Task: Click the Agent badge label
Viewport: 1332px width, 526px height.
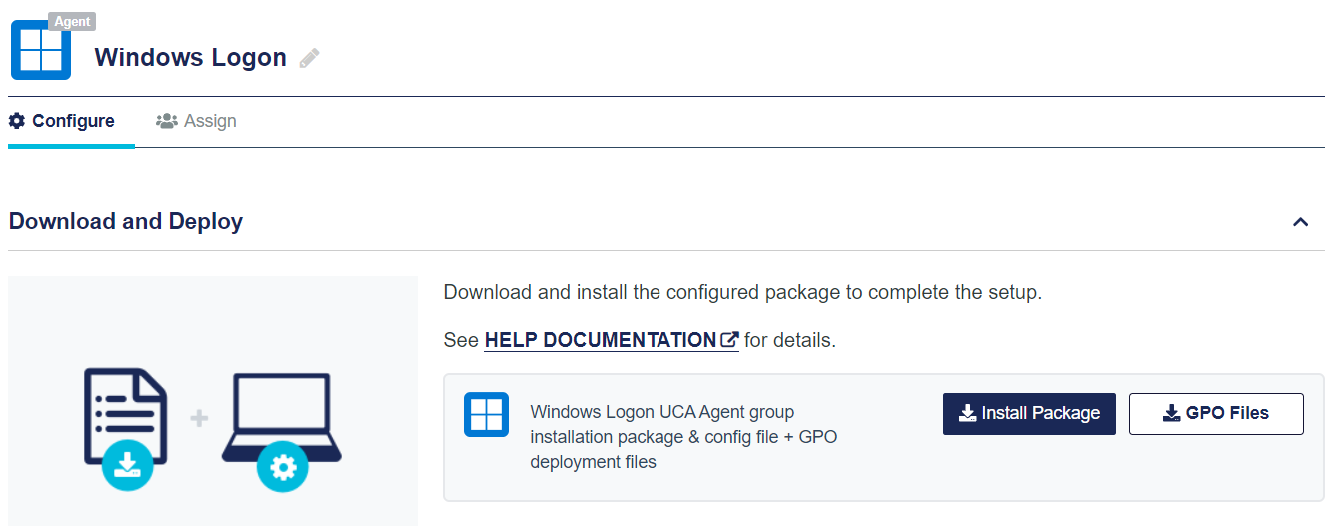Action: 72,21
